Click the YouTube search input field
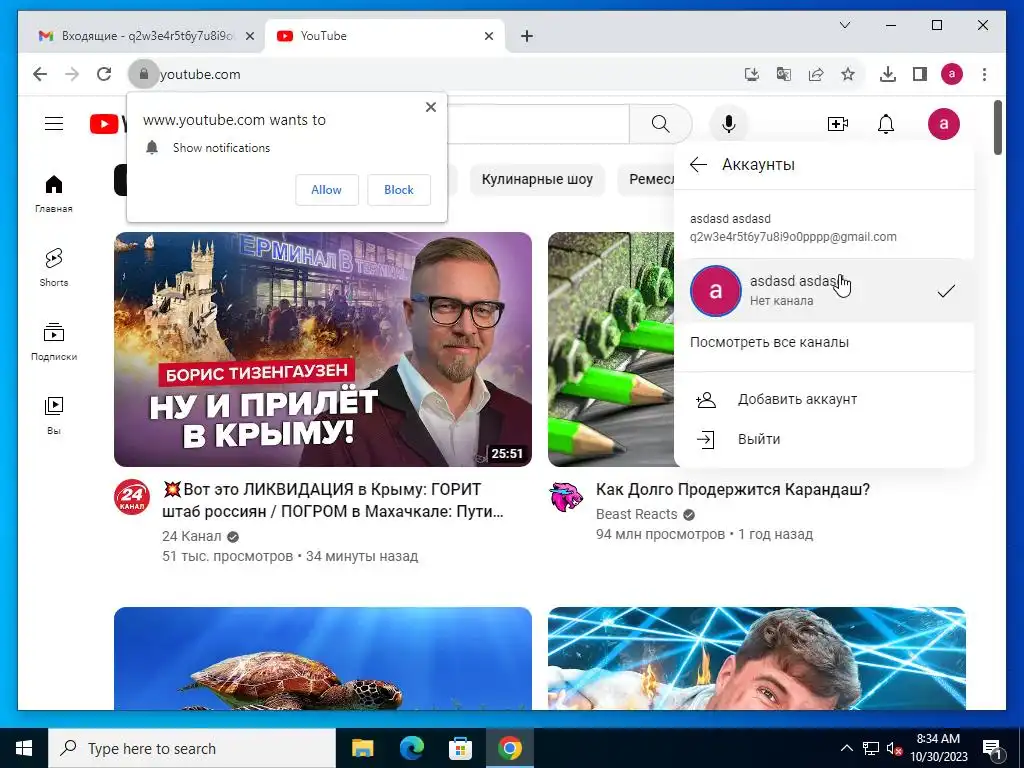 point(537,123)
